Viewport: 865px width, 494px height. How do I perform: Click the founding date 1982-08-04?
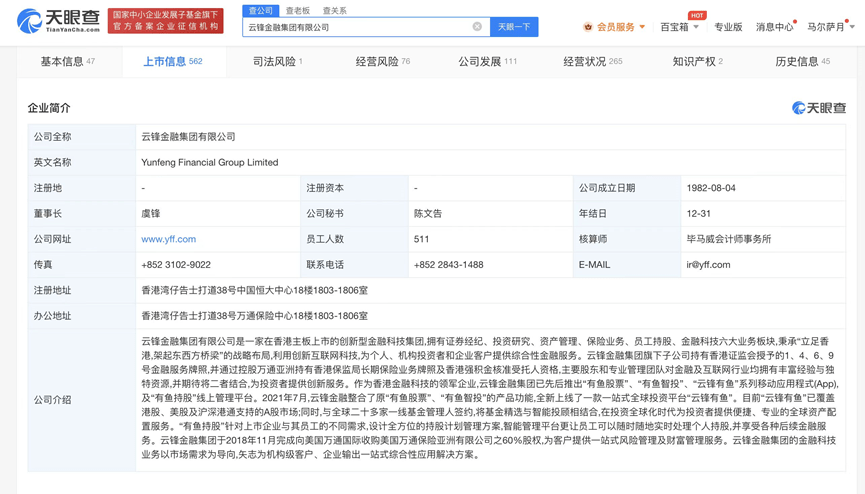click(x=711, y=188)
